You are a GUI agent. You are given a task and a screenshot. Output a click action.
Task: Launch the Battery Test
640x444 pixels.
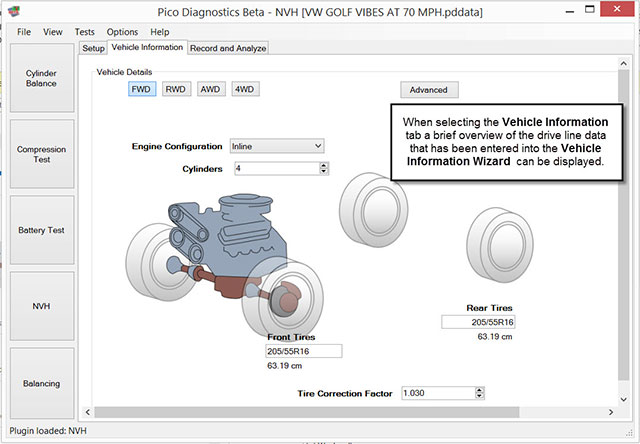point(42,230)
